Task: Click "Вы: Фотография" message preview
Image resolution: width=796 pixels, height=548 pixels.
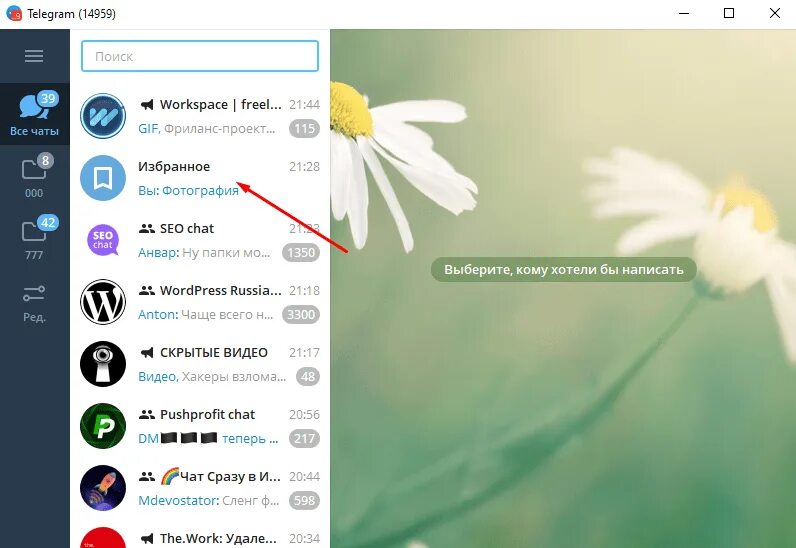Action: click(x=188, y=190)
